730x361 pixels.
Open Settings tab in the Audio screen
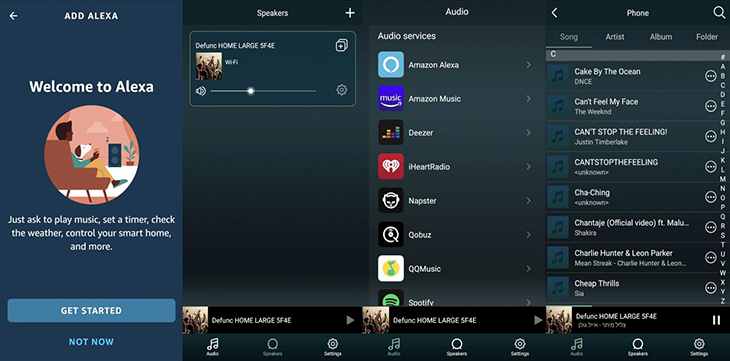[520, 347]
